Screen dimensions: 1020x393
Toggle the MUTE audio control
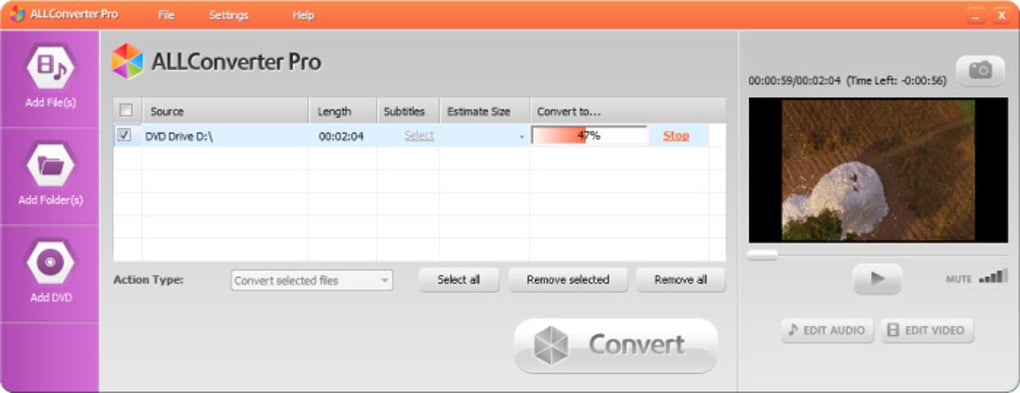[959, 279]
